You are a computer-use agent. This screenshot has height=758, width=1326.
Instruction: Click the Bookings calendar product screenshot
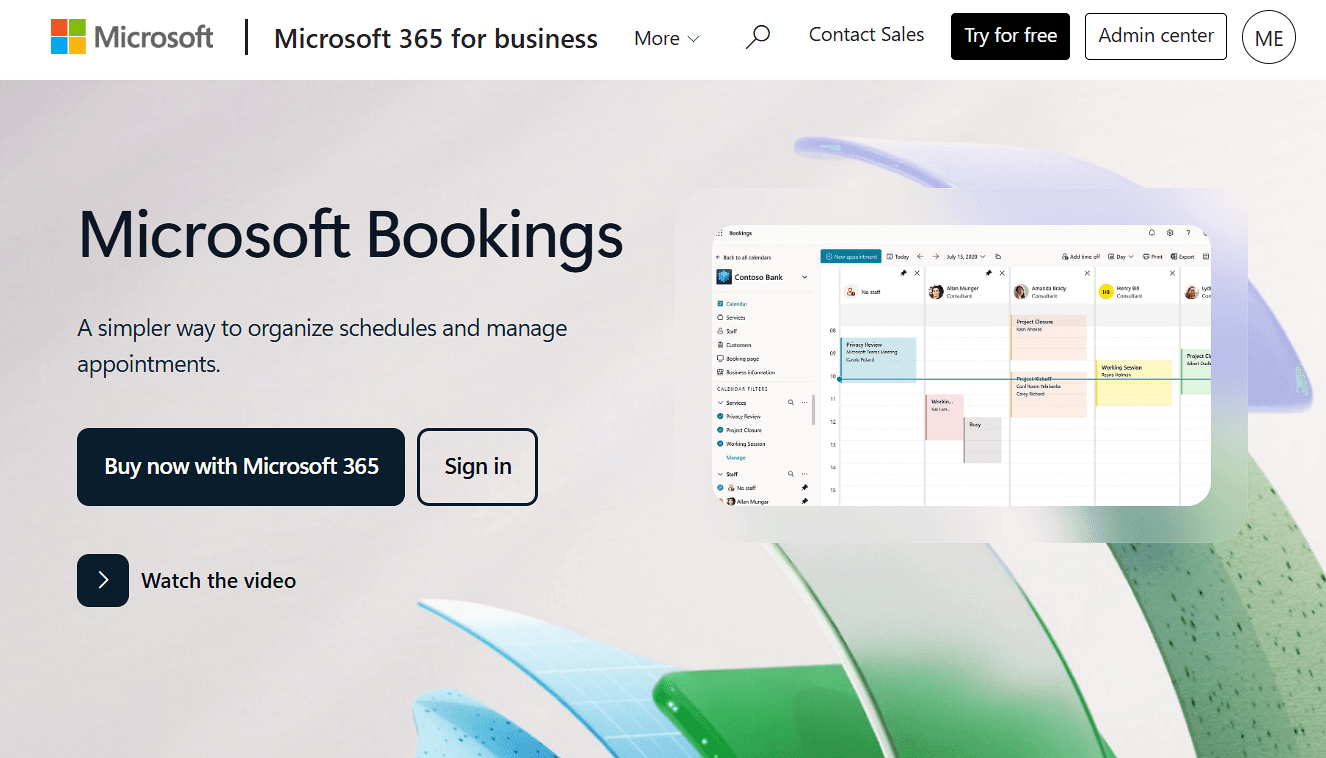pos(961,365)
